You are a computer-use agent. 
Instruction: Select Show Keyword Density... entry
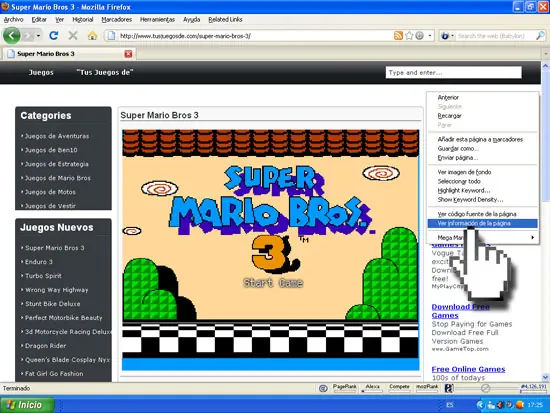tap(483, 199)
